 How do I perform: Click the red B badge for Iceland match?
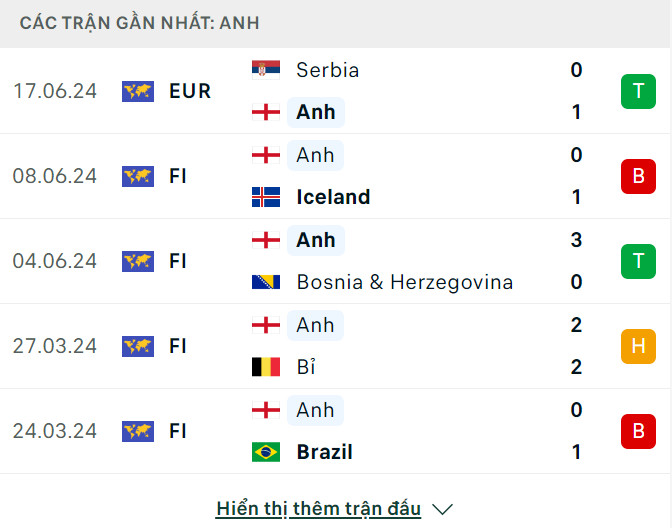[x=637, y=176]
